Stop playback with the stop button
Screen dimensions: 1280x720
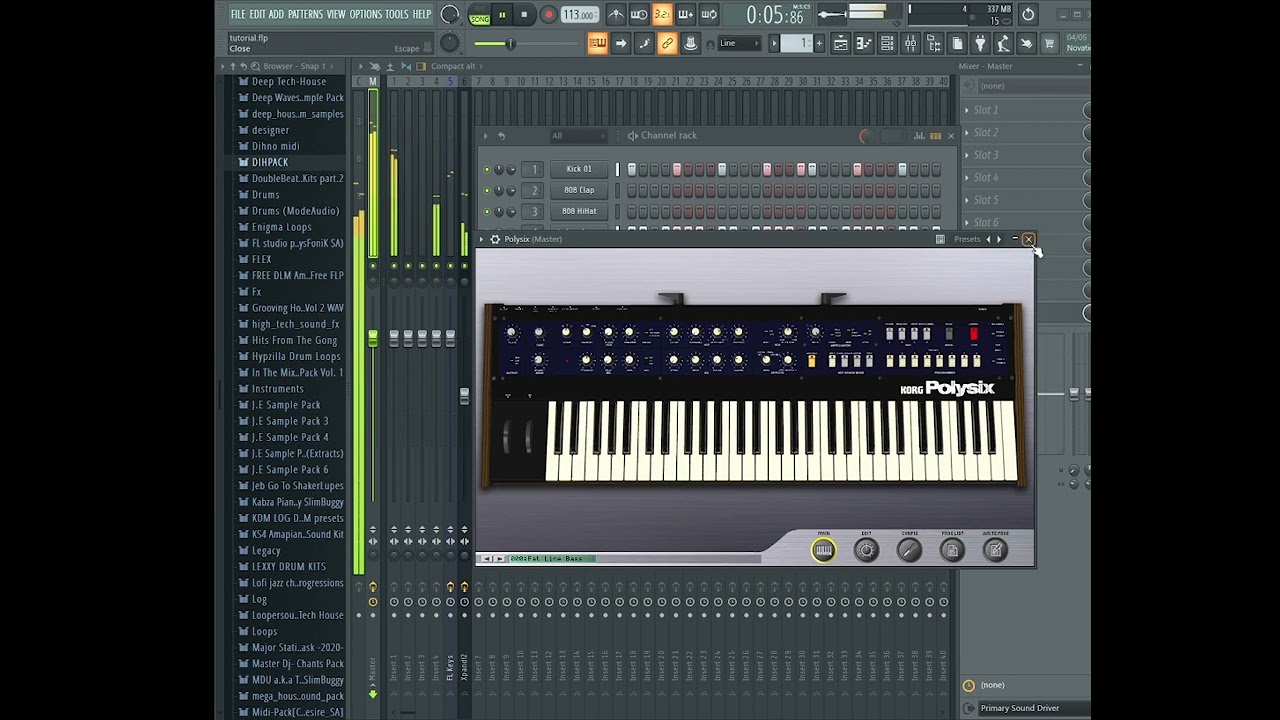tap(524, 15)
